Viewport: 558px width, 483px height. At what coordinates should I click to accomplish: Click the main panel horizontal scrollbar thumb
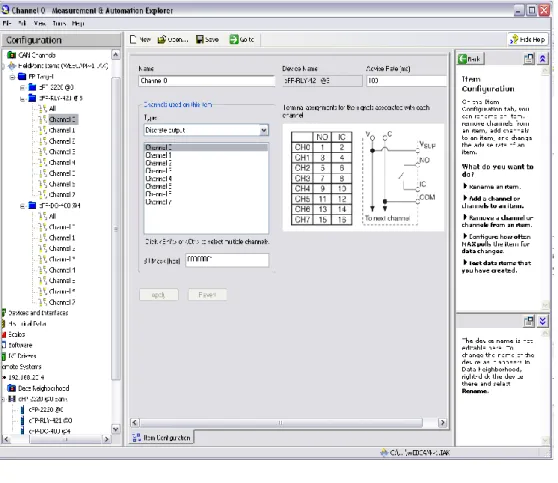[281, 422]
